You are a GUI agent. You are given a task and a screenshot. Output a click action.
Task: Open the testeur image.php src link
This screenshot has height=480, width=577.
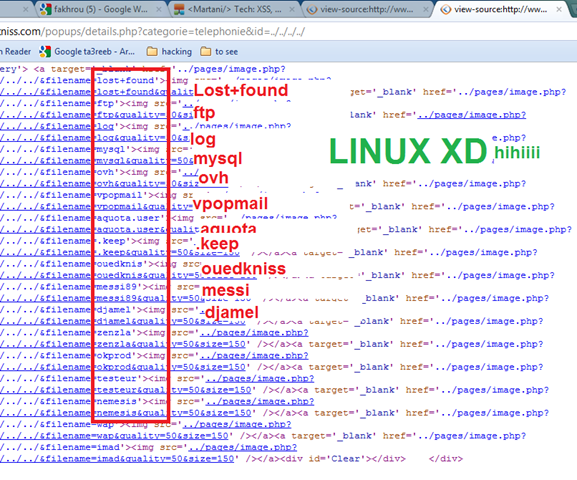tap(260, 378)
